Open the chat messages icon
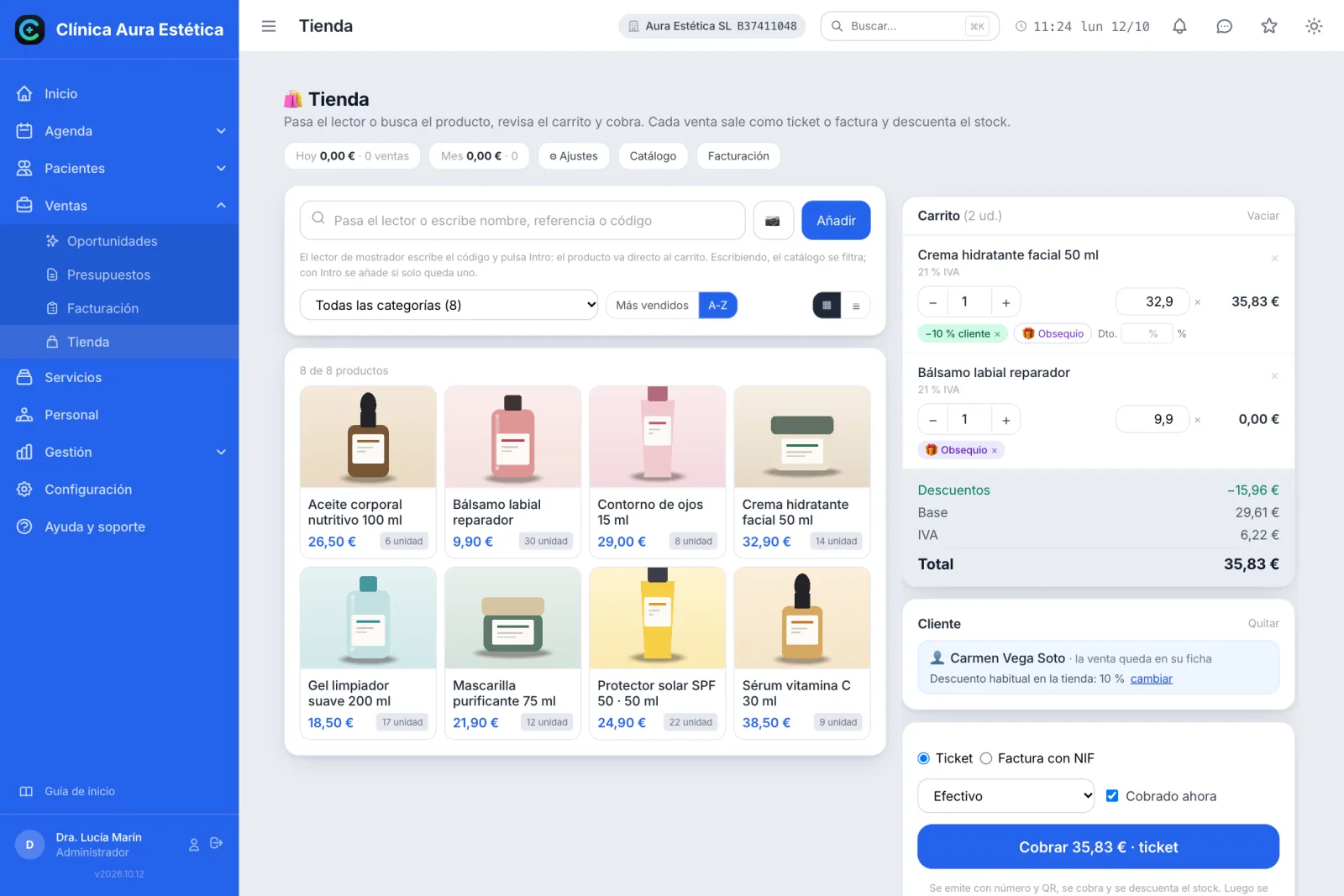This screenshot has height=896, width=1344. click(1224, 26)
